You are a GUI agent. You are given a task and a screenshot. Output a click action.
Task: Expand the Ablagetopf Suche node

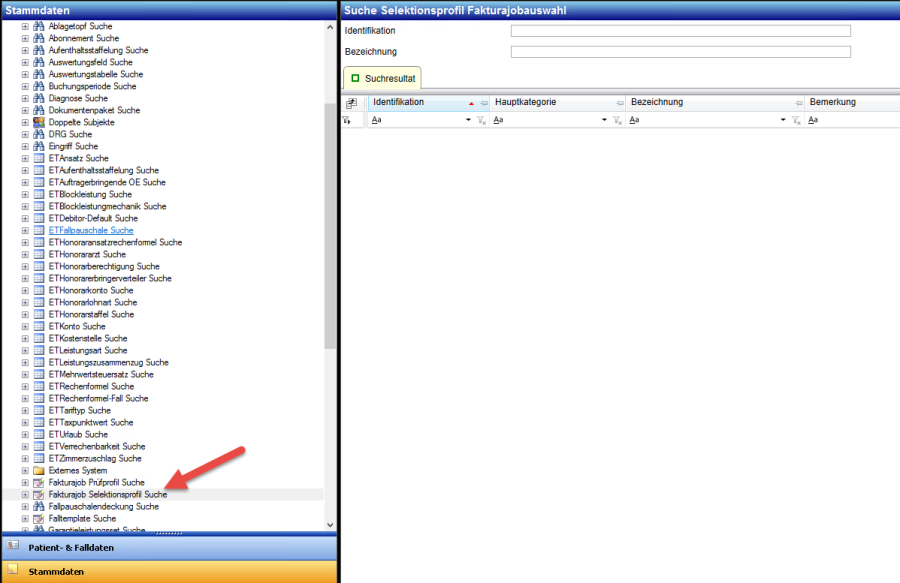point(25,26)
